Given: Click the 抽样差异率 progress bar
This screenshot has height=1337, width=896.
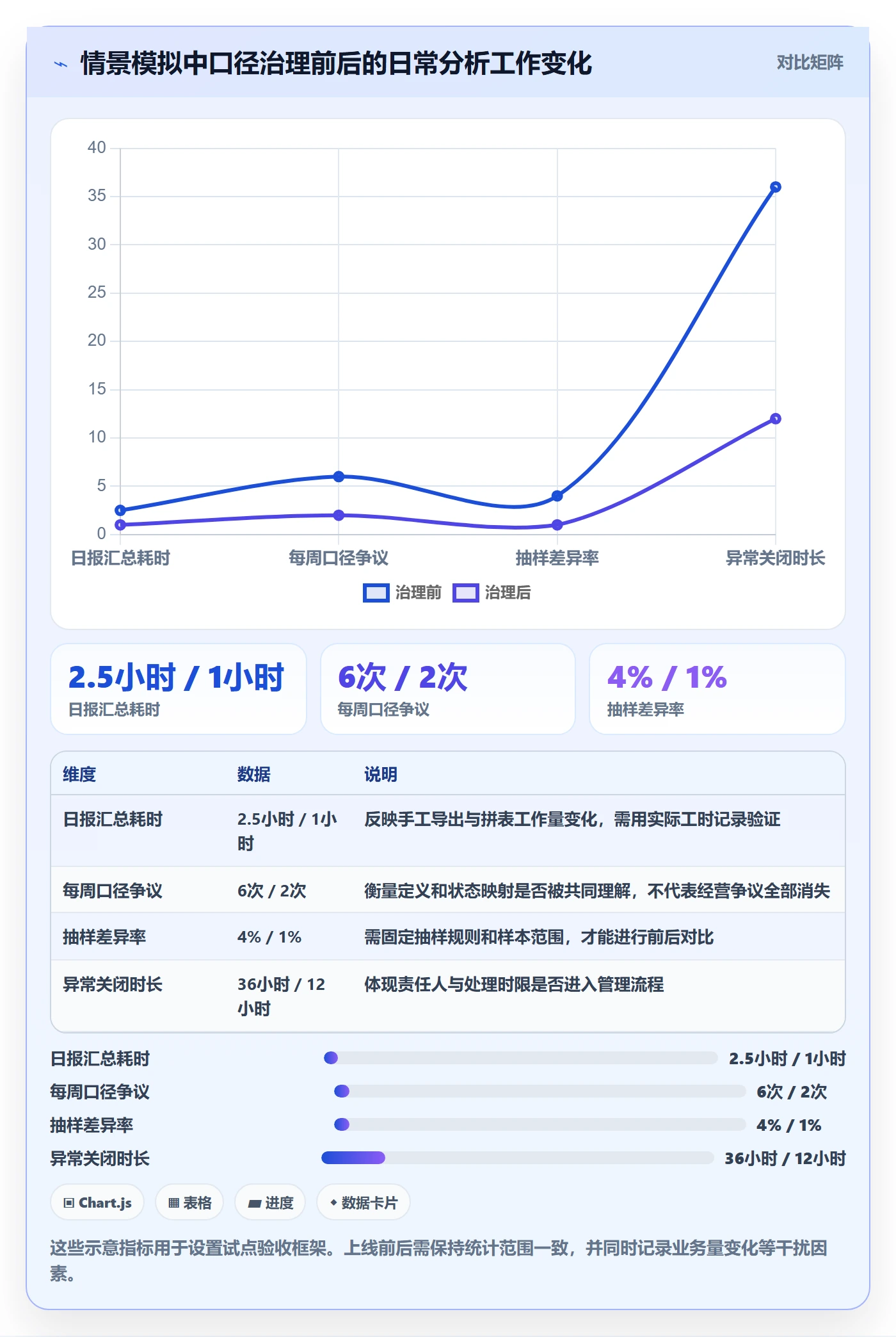Looking at the screenshot, I should [540, 1124].
